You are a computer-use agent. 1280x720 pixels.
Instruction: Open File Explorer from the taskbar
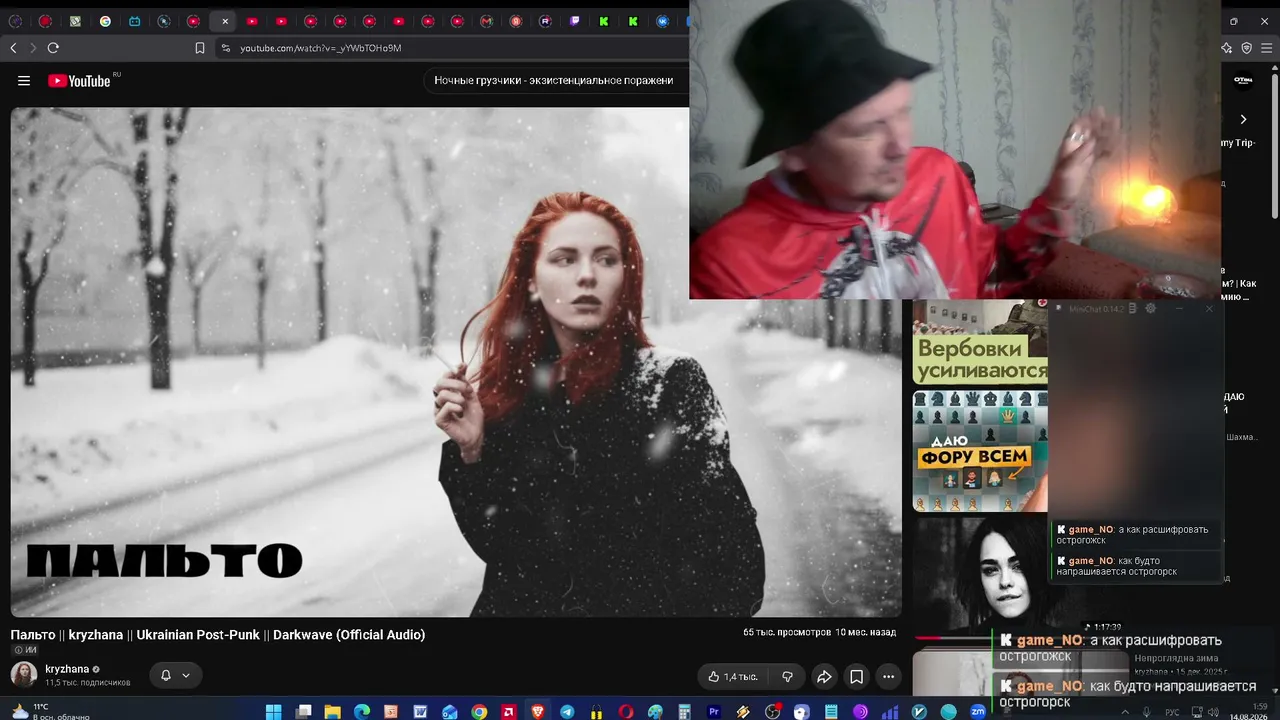[x=333, y=712]
